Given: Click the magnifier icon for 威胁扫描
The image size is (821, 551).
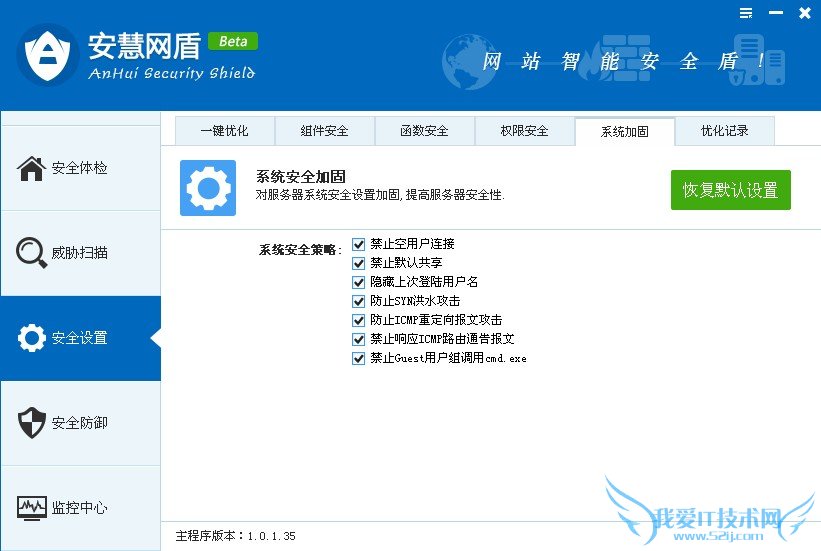Looking at the screenshot, I should coord(31,252).
